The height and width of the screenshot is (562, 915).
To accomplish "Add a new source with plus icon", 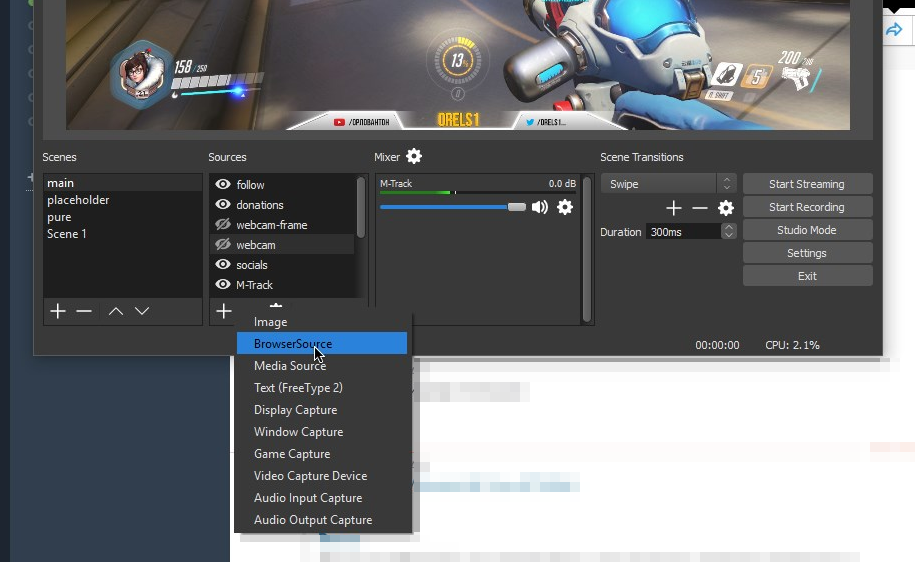I will [223, 311].
